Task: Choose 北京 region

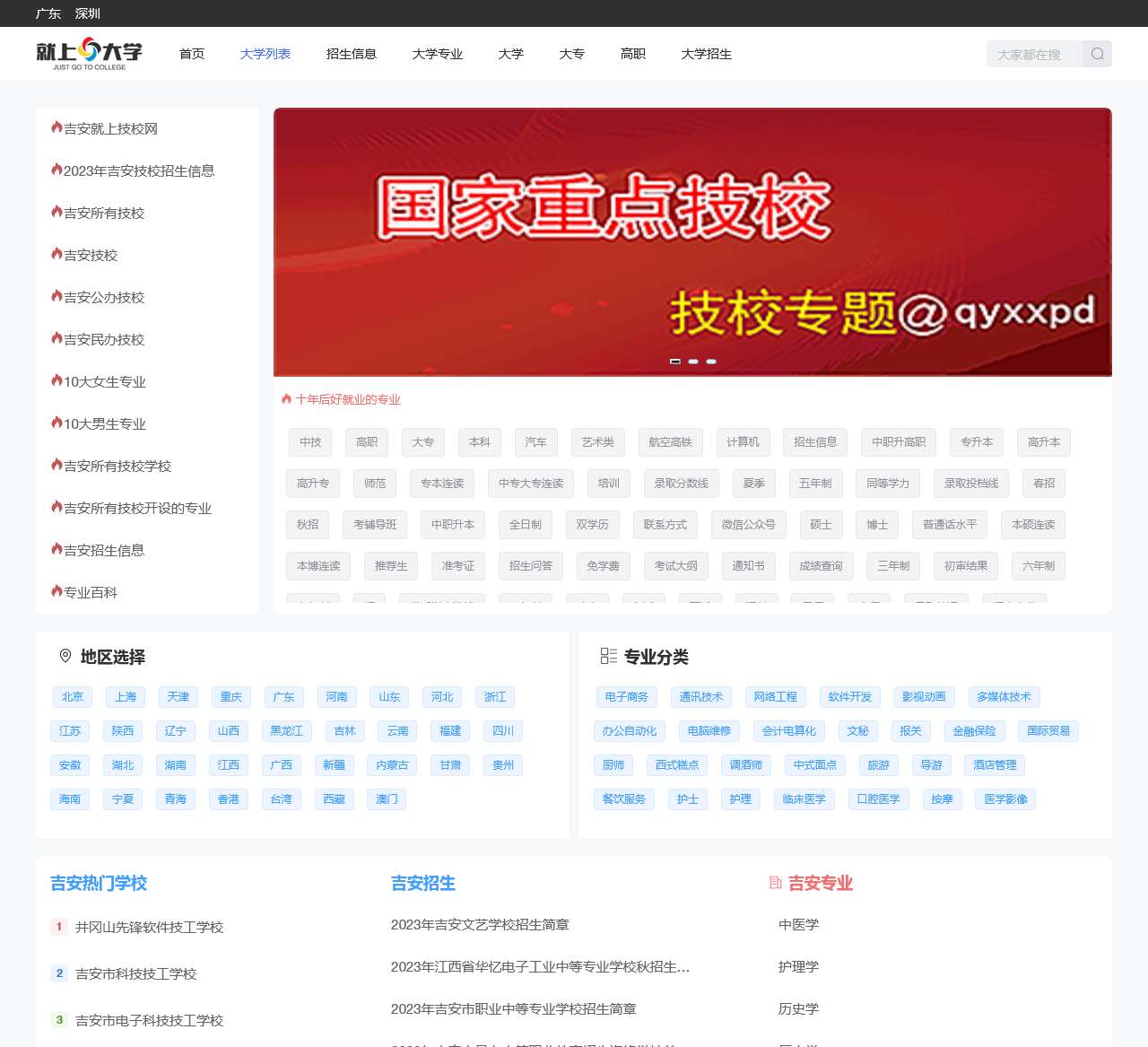Action: tap(73, 697)
